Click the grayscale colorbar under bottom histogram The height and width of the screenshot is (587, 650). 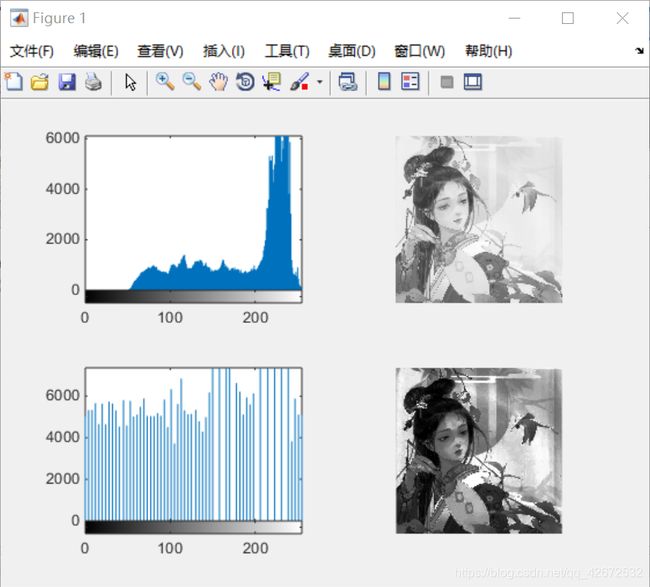(x=194, y=527)
